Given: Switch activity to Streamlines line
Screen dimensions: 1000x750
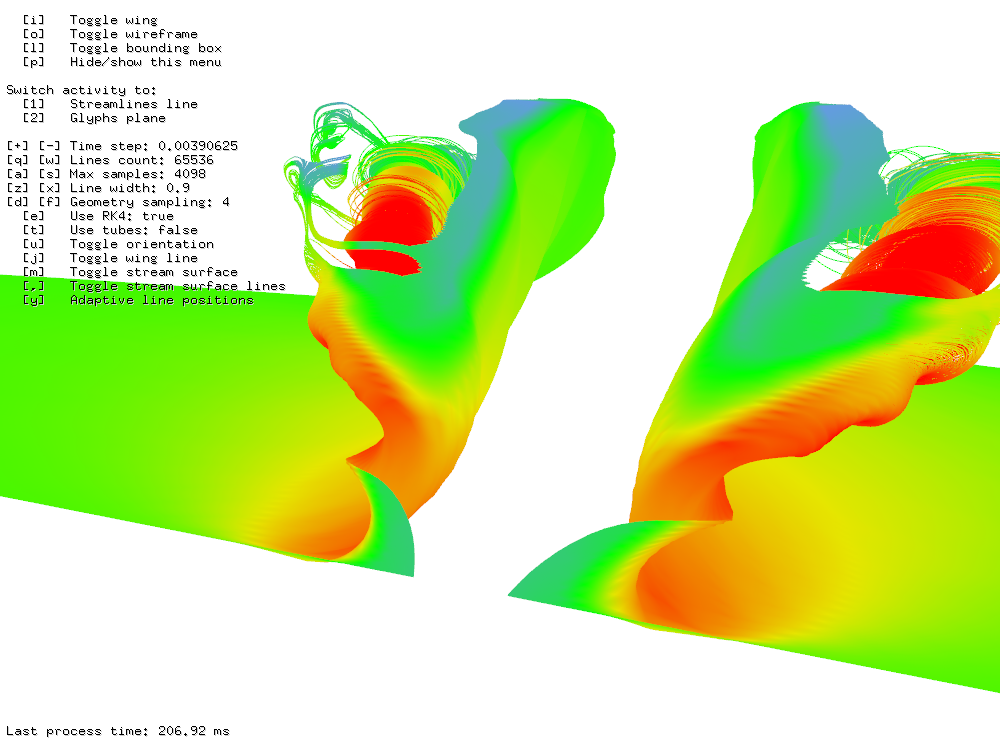Looking at the screenshot, I should pos(133,104).
